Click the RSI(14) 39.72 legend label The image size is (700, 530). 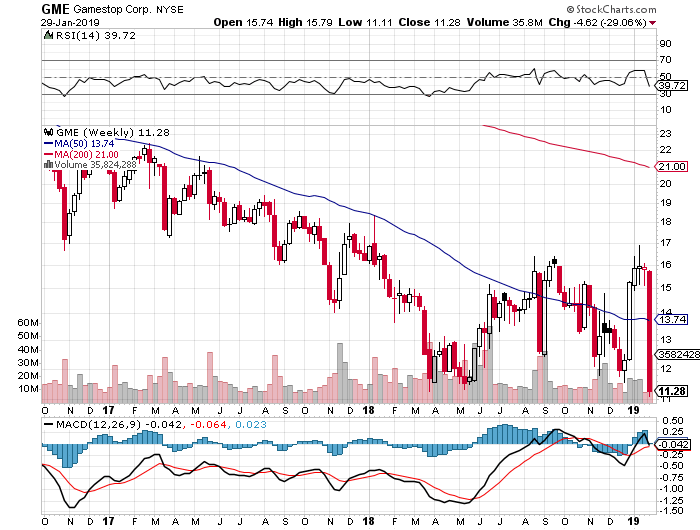95,36
